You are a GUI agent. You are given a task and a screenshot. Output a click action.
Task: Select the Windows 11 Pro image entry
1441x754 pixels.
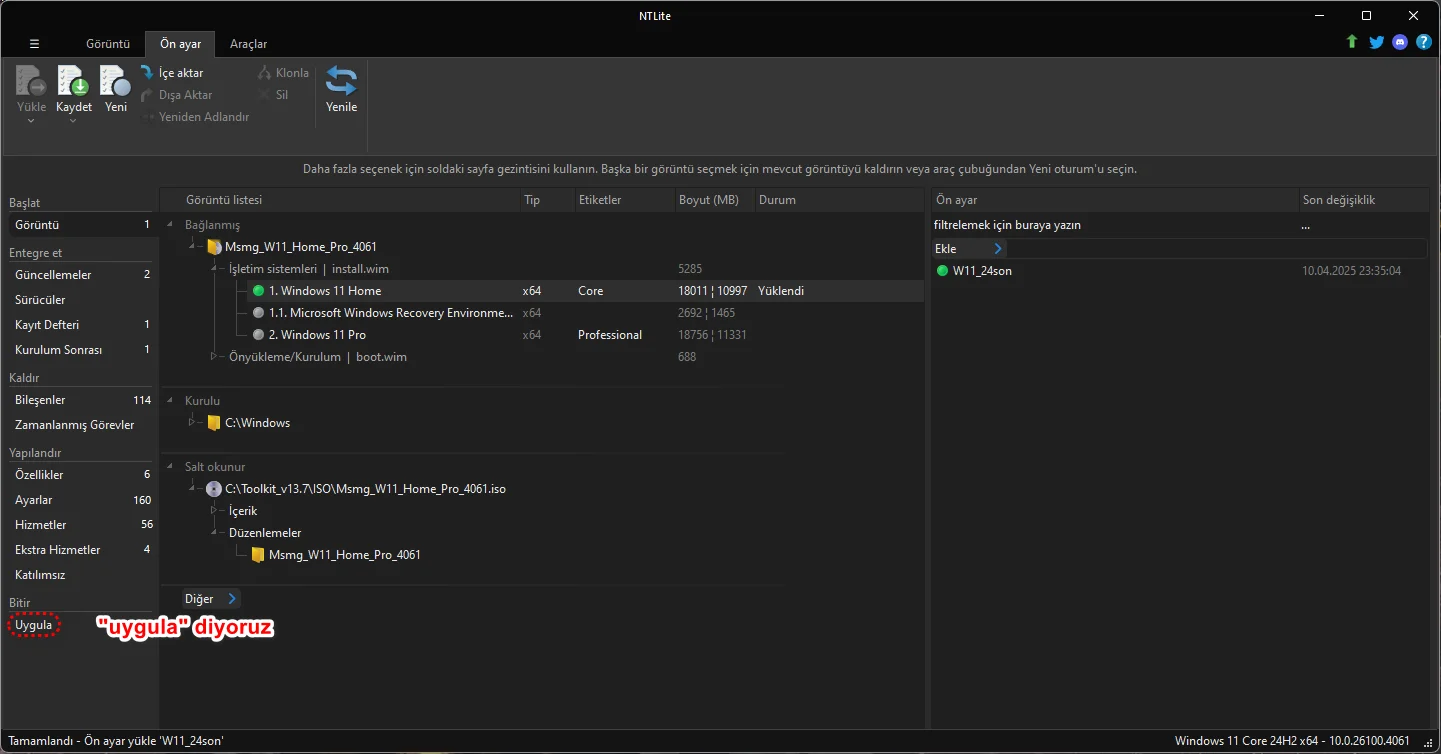pyautogui.click(x=317, y=335)
